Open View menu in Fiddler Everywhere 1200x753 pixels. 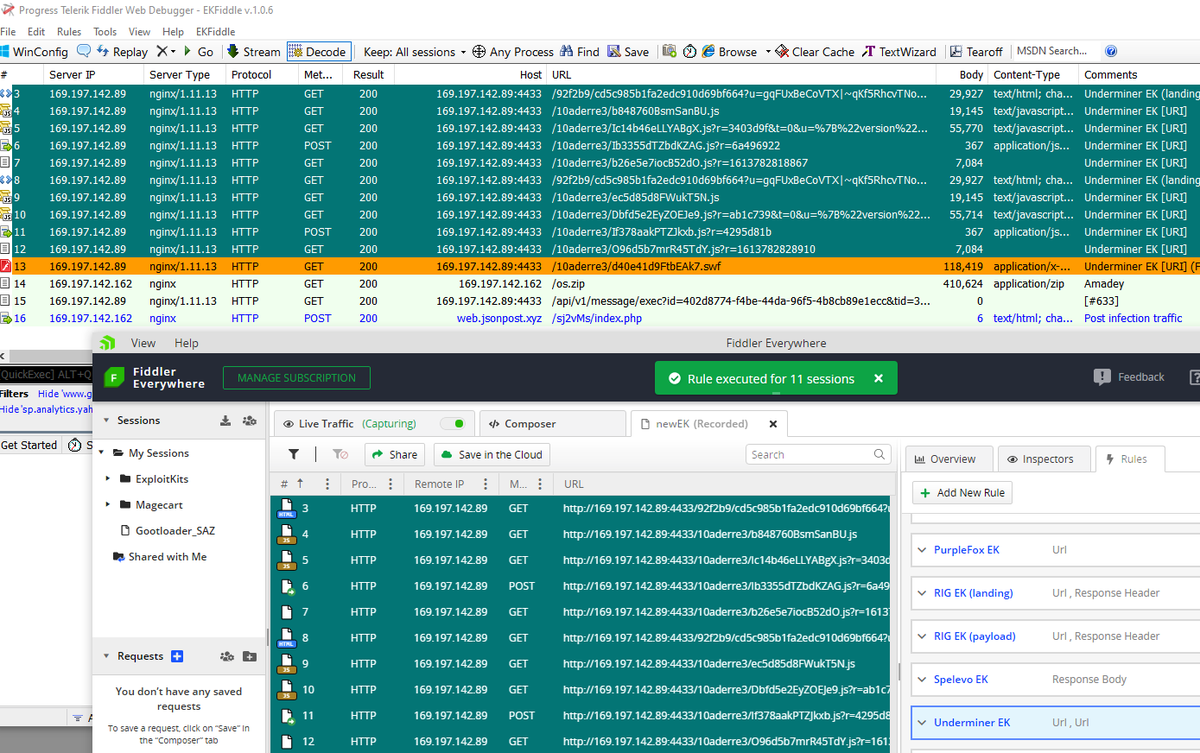(x=143, y=343)
